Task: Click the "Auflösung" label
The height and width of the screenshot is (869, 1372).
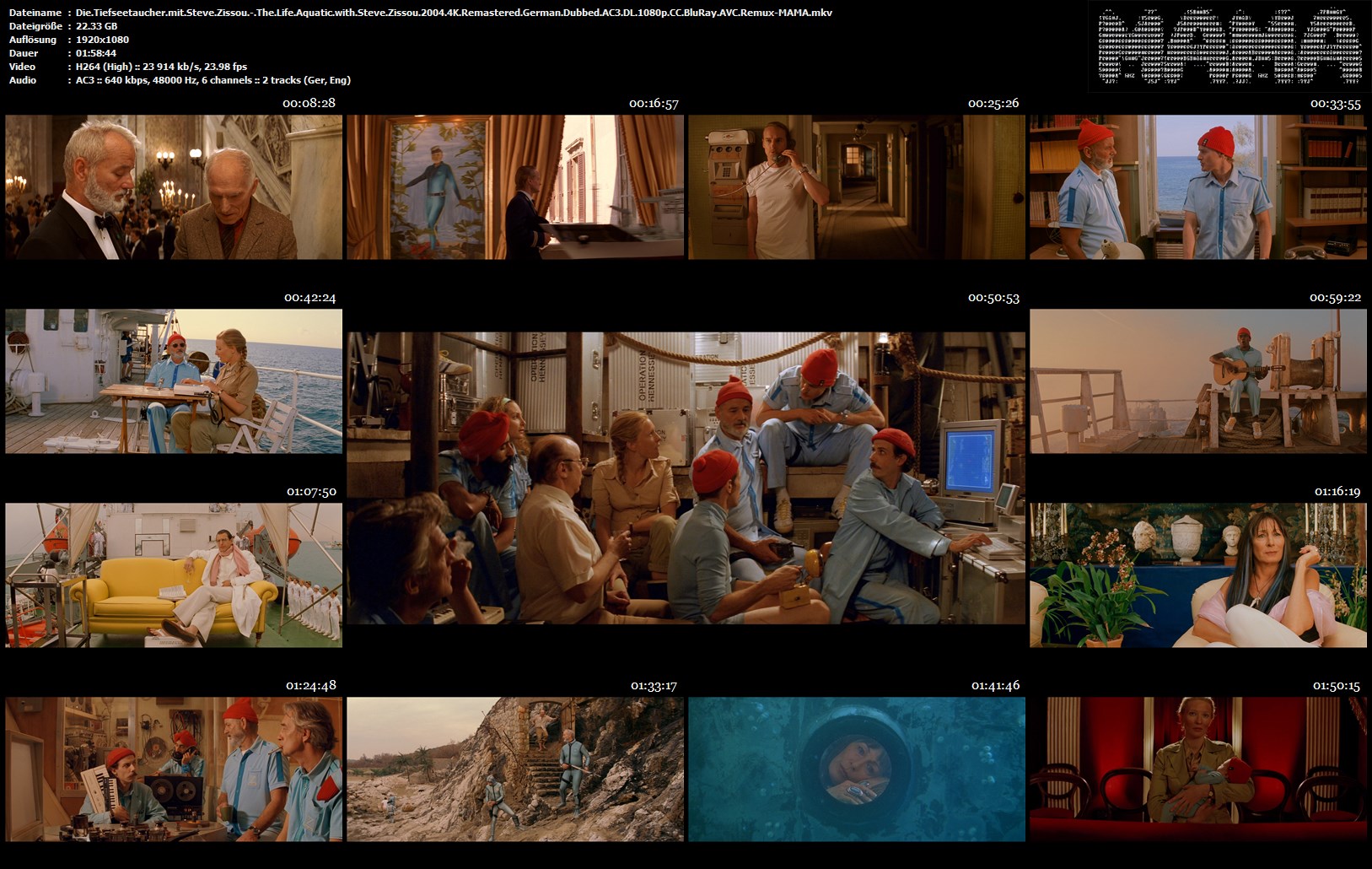Action: click(x=33, y=40)
